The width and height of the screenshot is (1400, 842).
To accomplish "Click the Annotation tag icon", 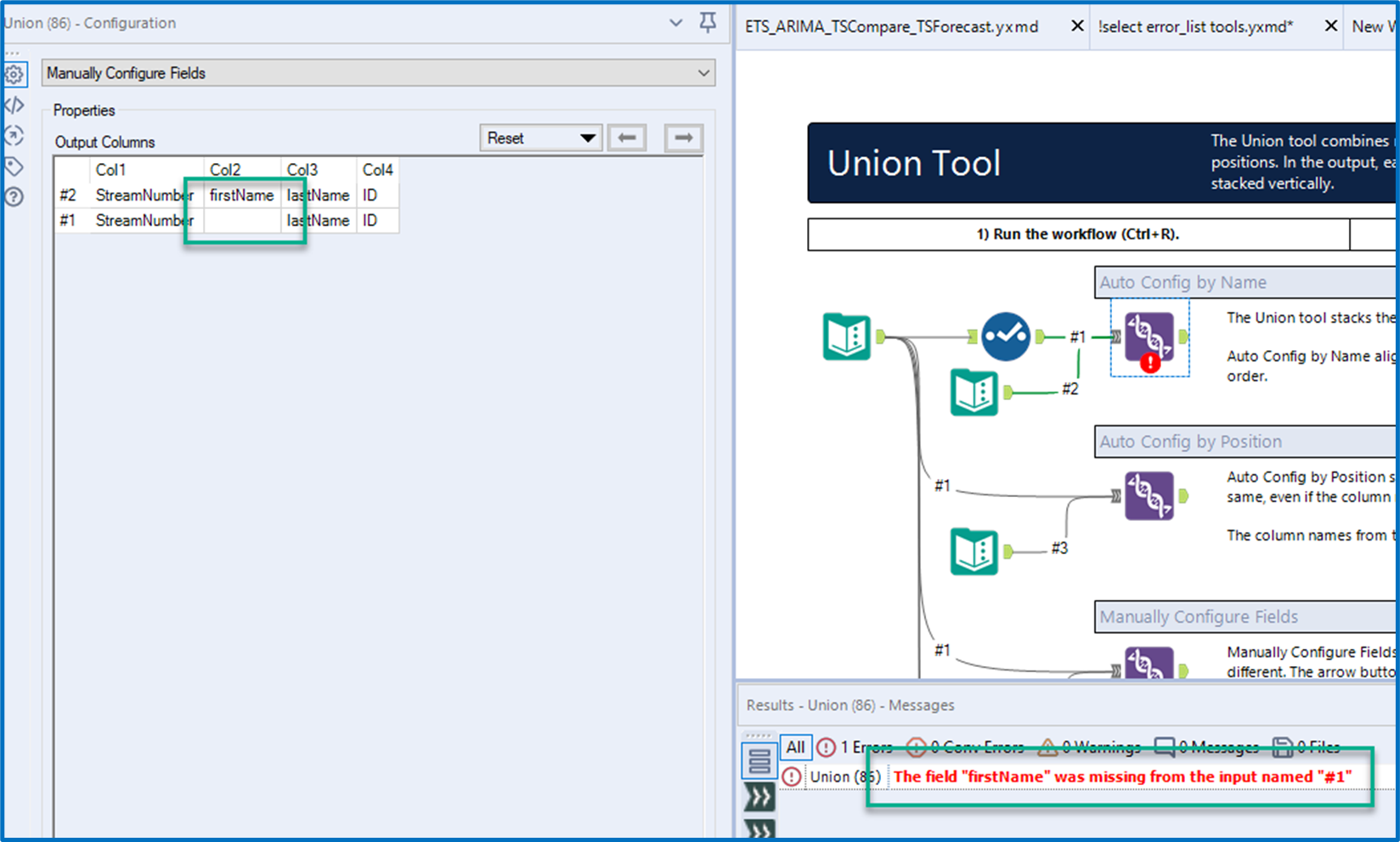I will (14, 167).
